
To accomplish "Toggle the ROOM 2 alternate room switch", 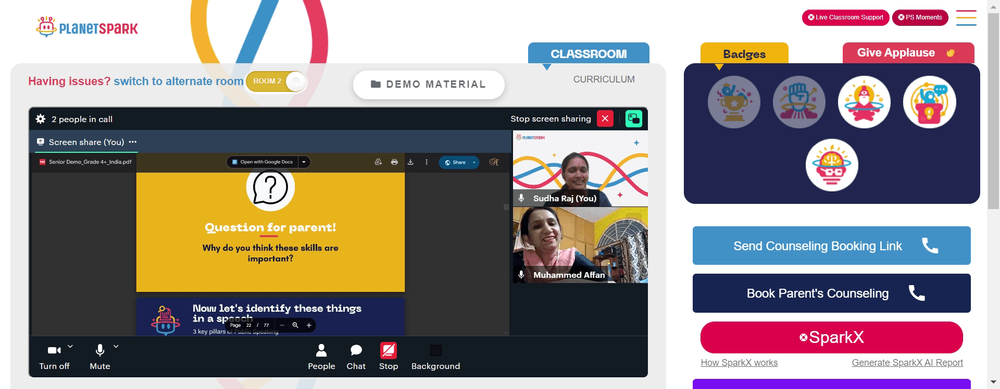I will [x=276, y=82].
